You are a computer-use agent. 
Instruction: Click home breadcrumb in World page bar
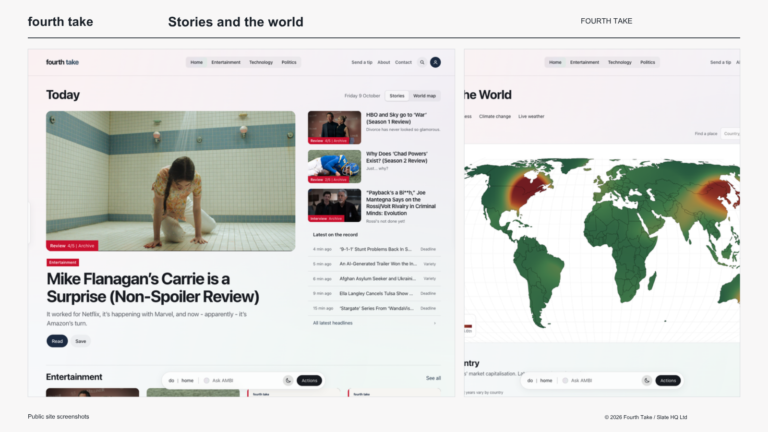[546, 381]
